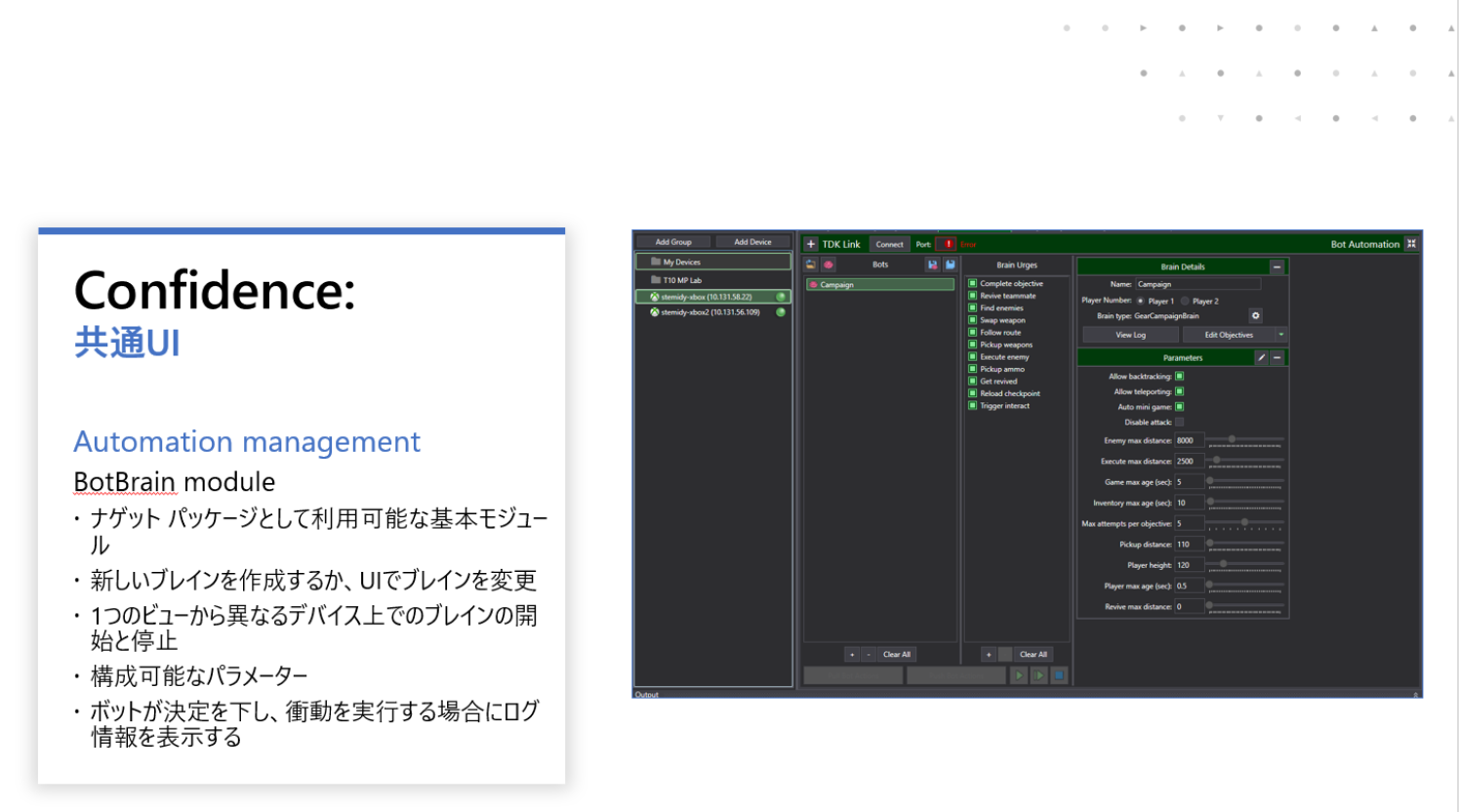Viewport: 1459px width, 812px height.
Task: Select the T10 MP Lab group
Action: pos(682,280)
